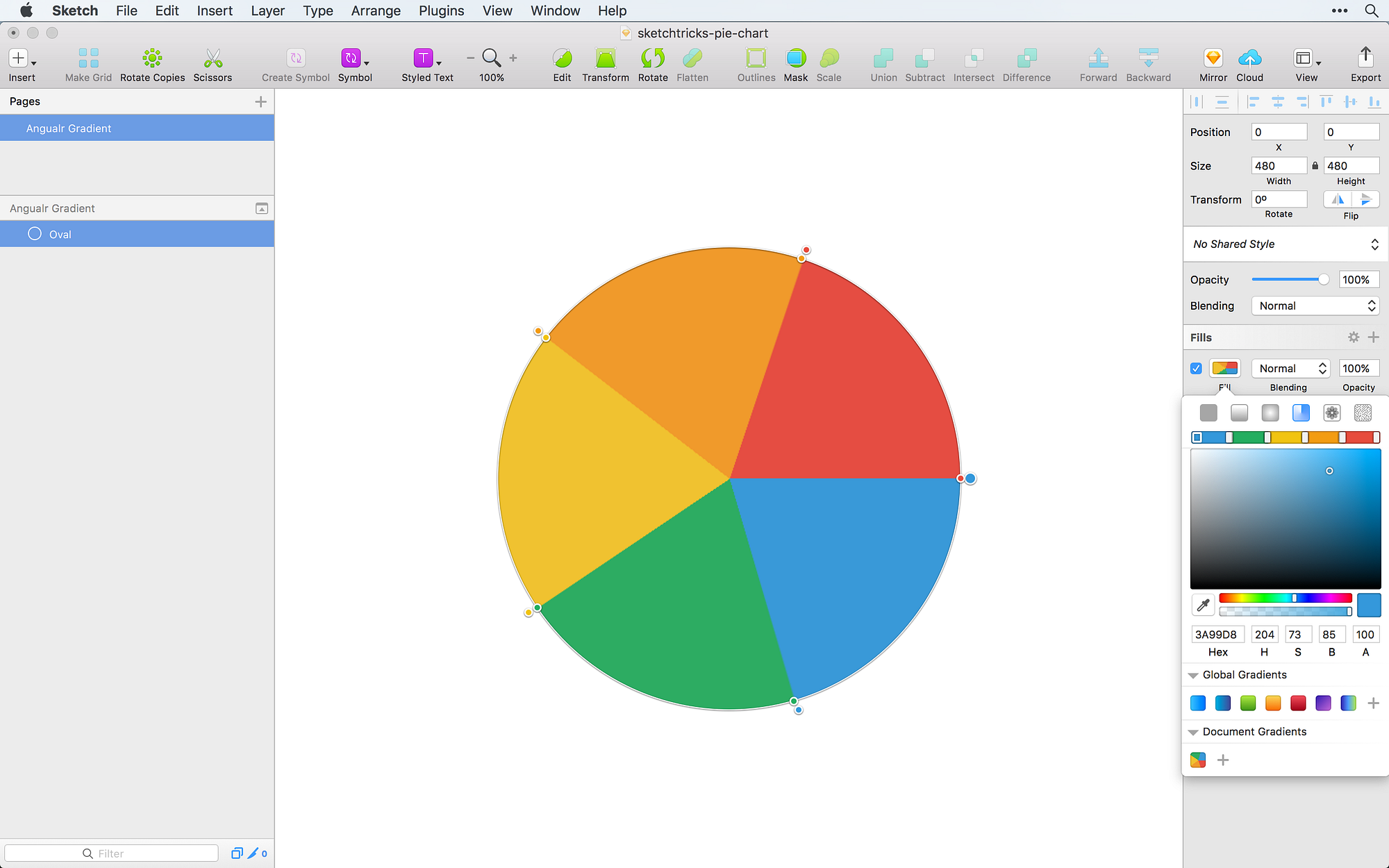
Task: Open the Arrange menu
Action: 375,10
